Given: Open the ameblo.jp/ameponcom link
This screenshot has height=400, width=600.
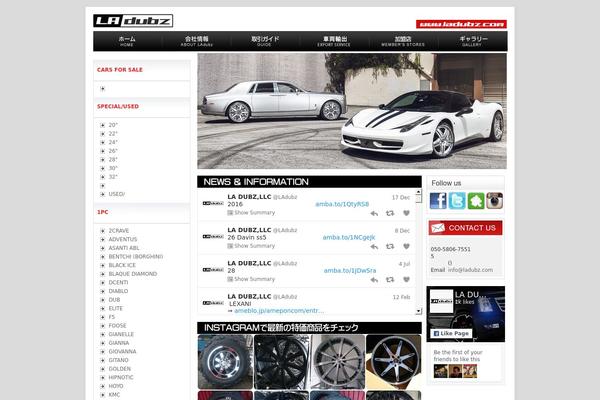Looking at the screenshot, I should tap(279, 311).
